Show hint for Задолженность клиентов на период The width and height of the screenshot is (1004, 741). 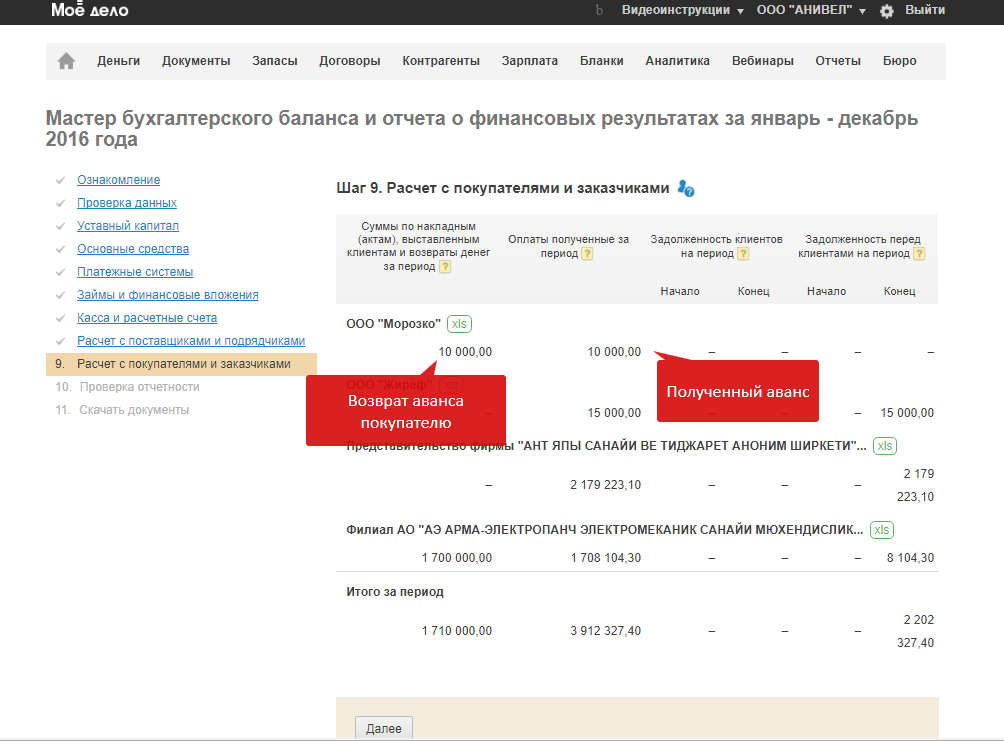point(743,254)
